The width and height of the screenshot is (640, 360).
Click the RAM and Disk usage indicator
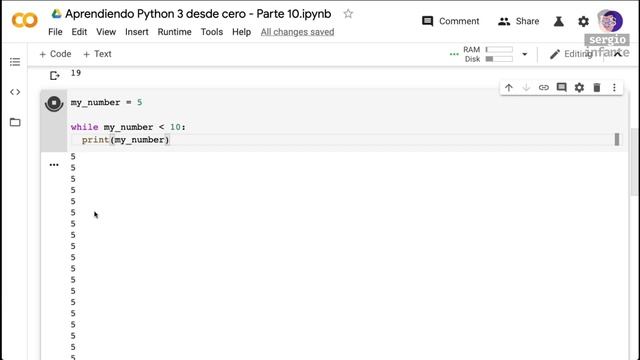click(488, 54)
